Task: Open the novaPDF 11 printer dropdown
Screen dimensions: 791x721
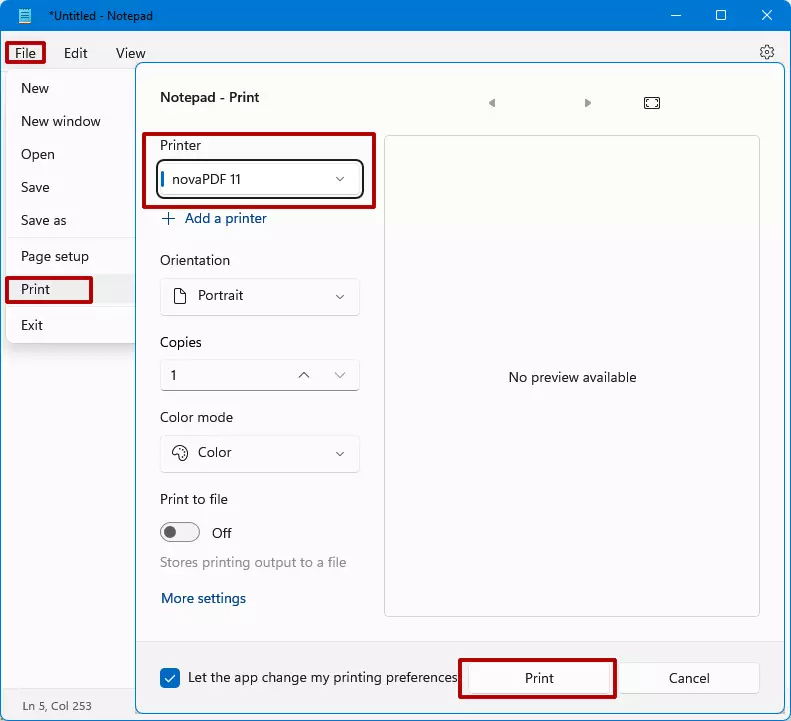Action: (260, 179)
